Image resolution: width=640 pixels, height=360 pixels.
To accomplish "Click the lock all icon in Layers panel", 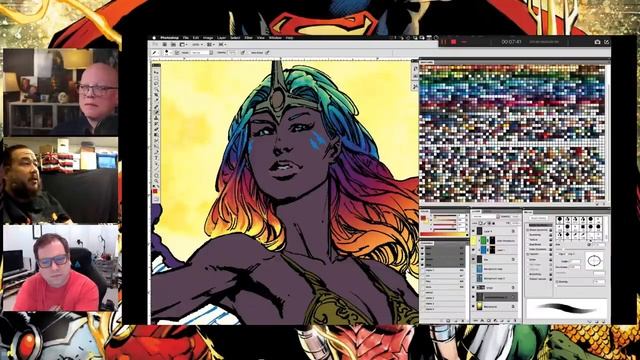I will click(x=493, y=223).
